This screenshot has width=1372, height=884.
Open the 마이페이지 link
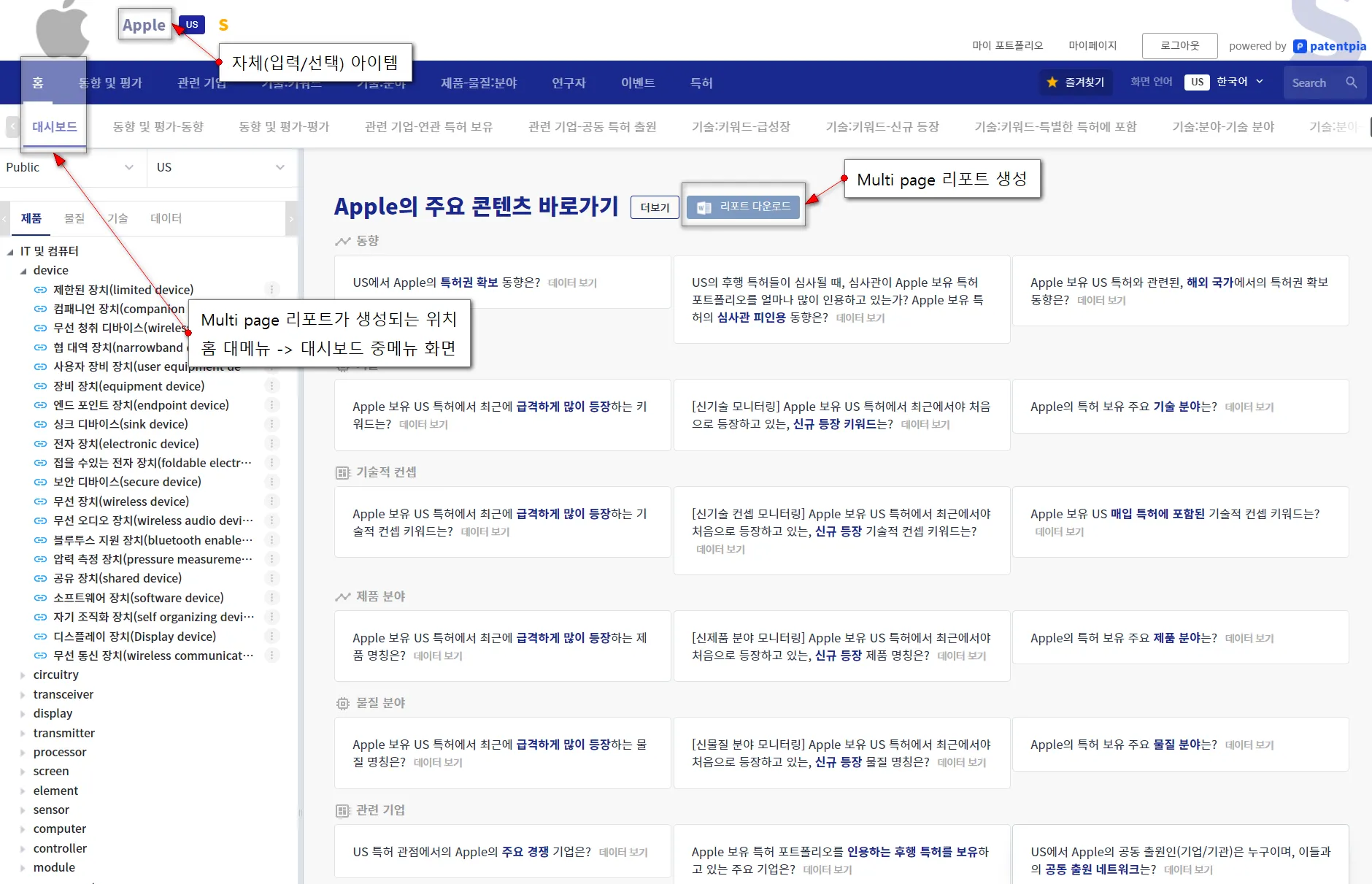(x=1093, y=46)
